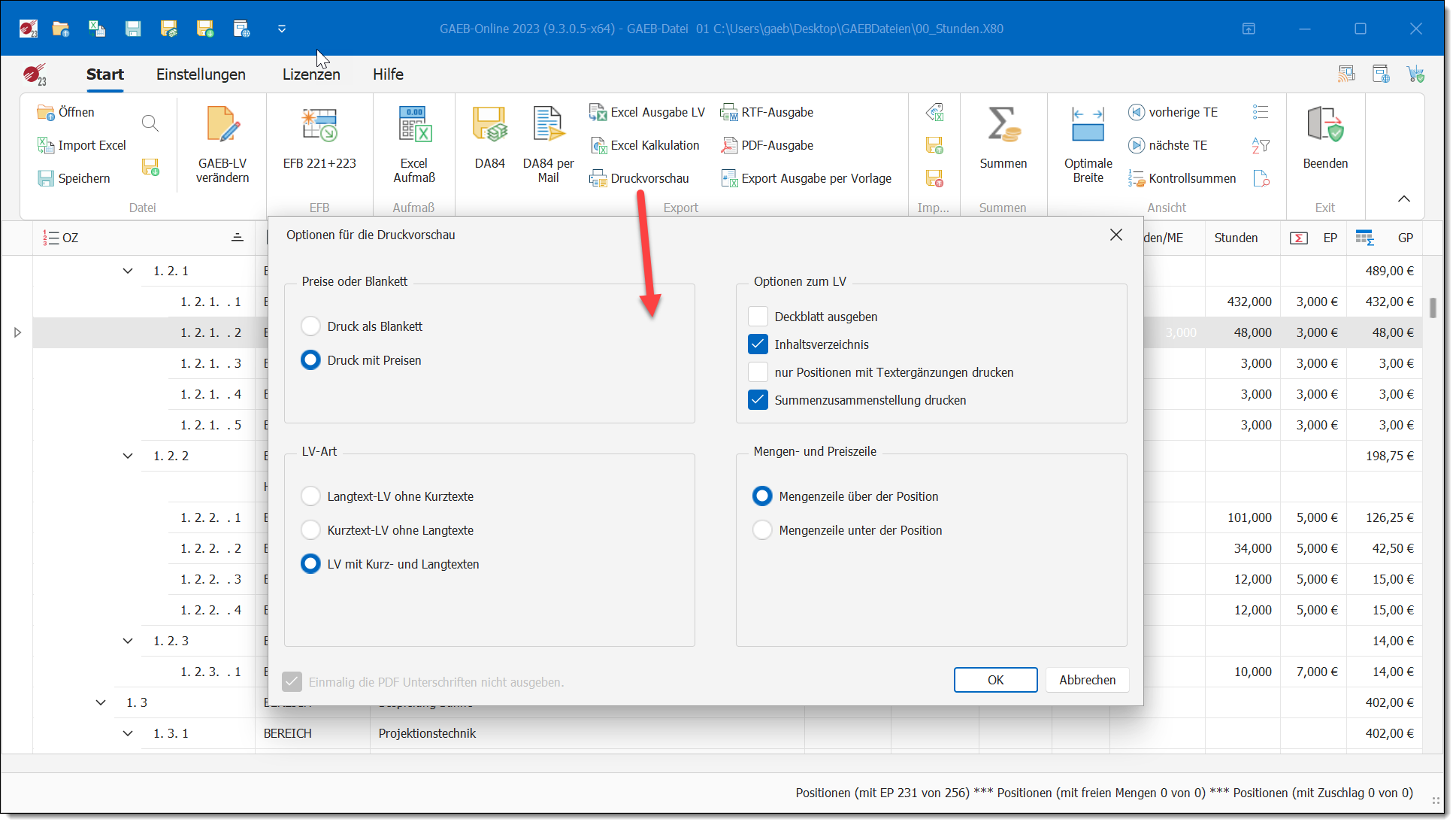Image resolution: width=1456 pixels, height=825 pixels.
Task: Confirm the dialog with OK
Action: [995, 680]
